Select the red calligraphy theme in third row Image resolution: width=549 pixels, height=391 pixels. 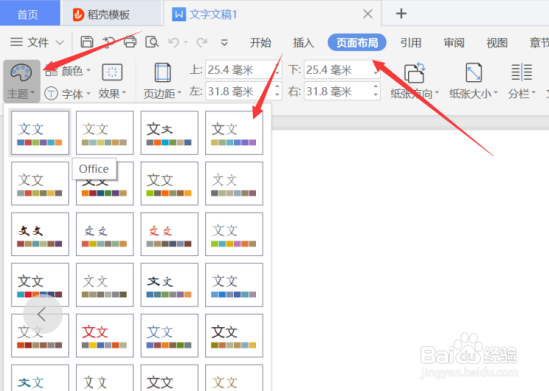(x=169, y=234)
